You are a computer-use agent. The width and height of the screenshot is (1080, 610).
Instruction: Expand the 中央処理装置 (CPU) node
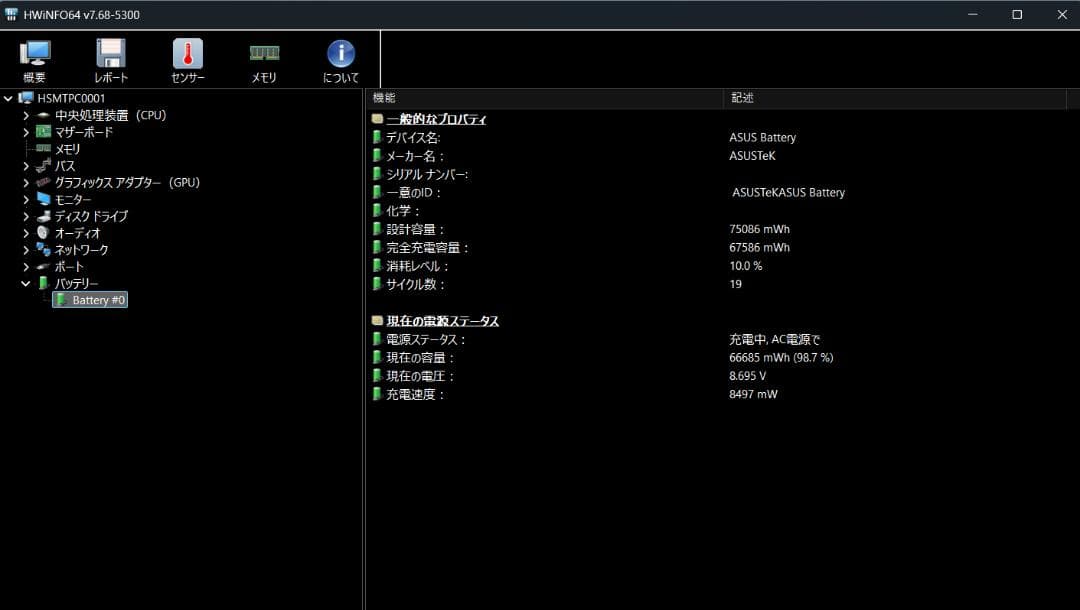(x=26, y=115)
